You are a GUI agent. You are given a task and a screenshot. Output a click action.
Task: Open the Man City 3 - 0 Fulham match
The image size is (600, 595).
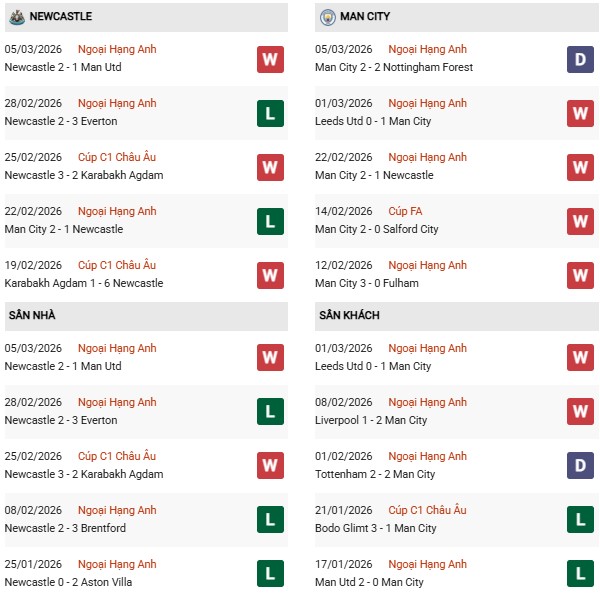point(366,283)
